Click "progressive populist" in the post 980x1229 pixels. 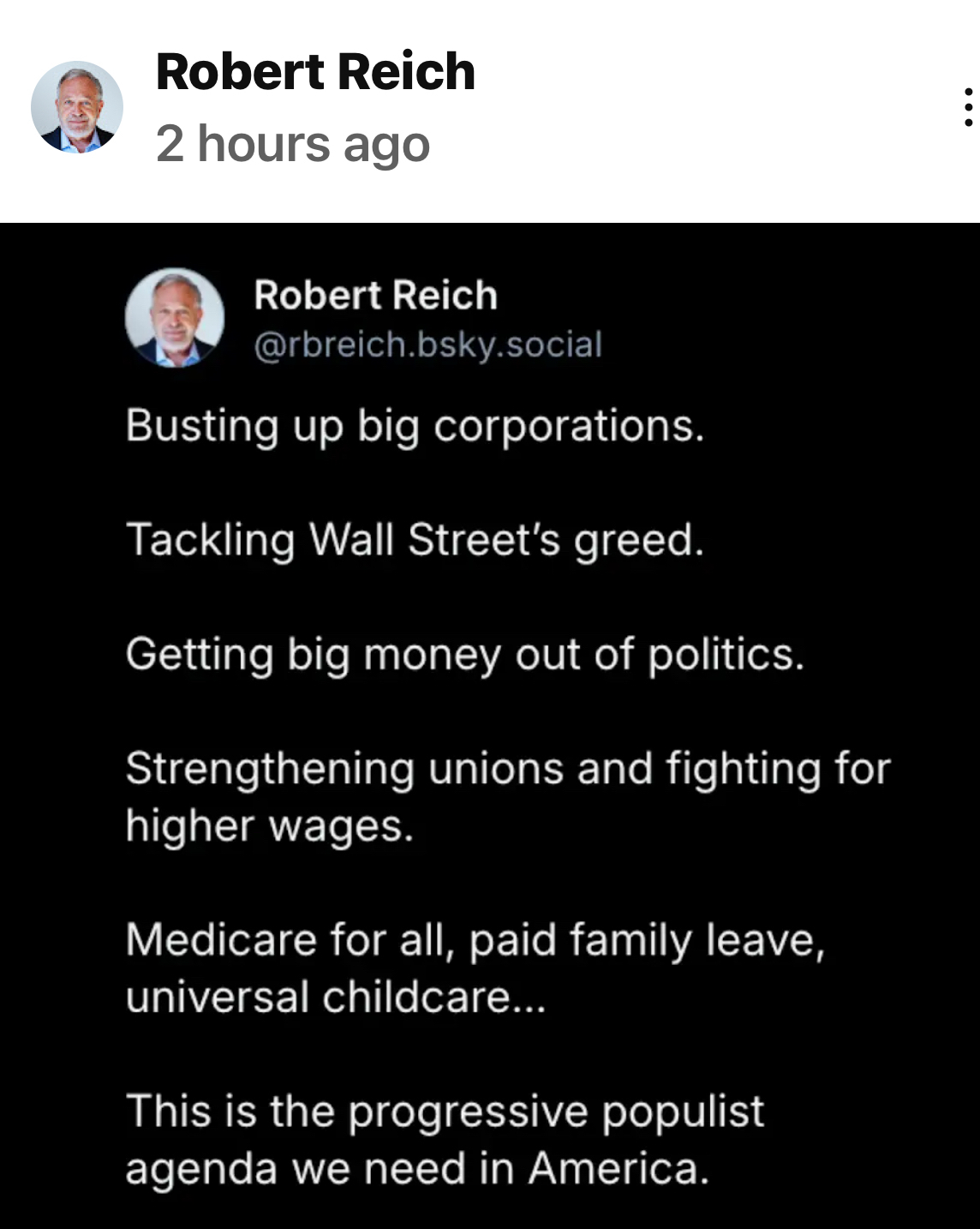click(x=555, y=1112)
